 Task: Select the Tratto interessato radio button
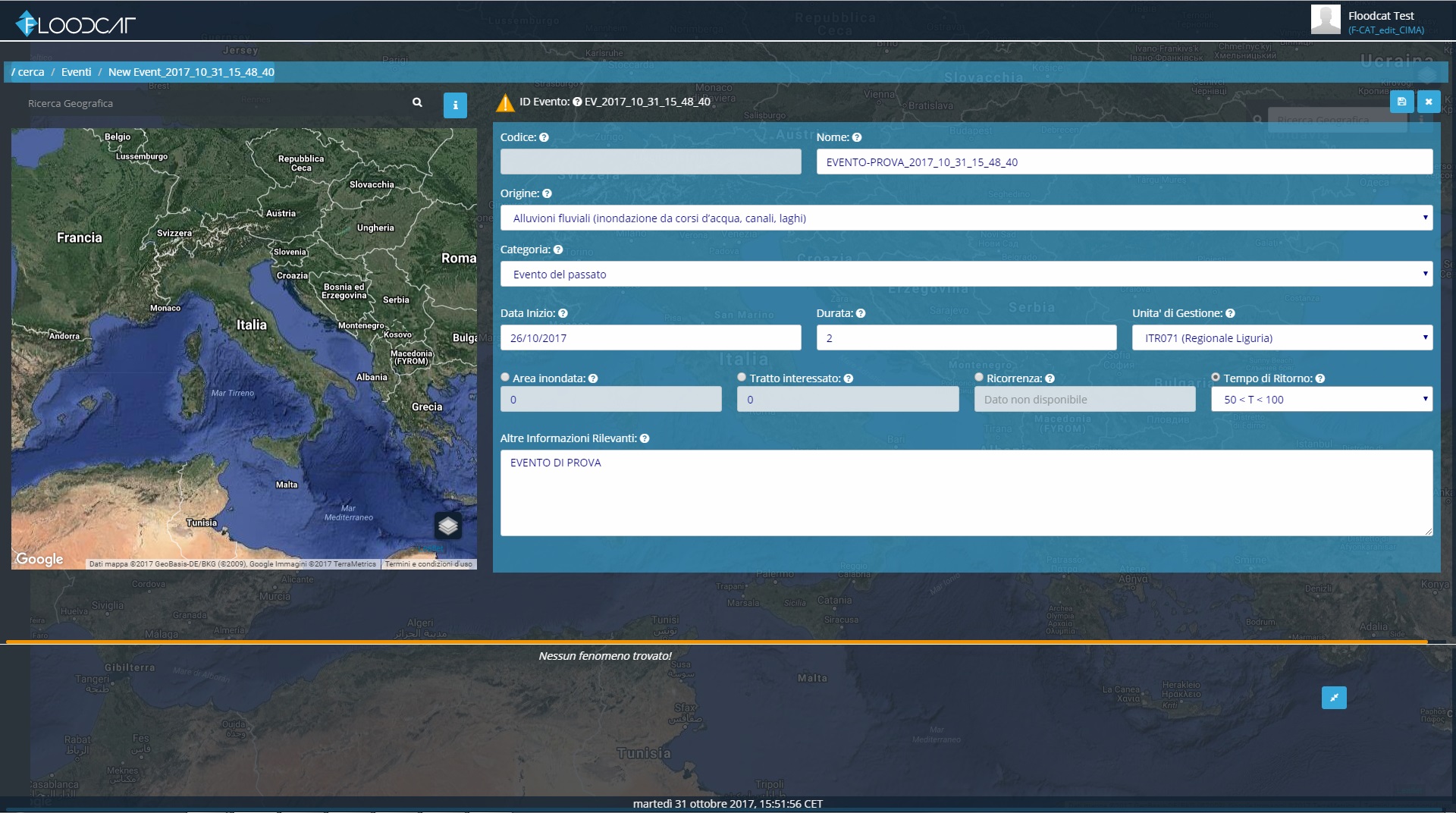pos(742,377)
